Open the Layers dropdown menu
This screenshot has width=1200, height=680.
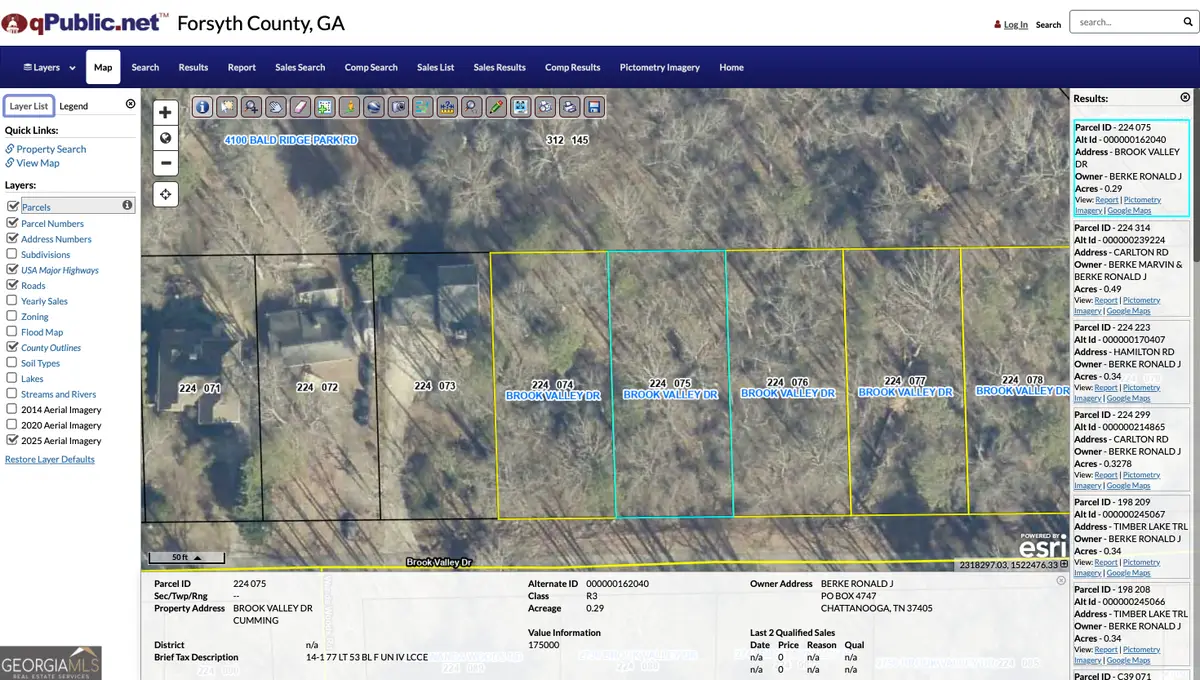(45, 67)
